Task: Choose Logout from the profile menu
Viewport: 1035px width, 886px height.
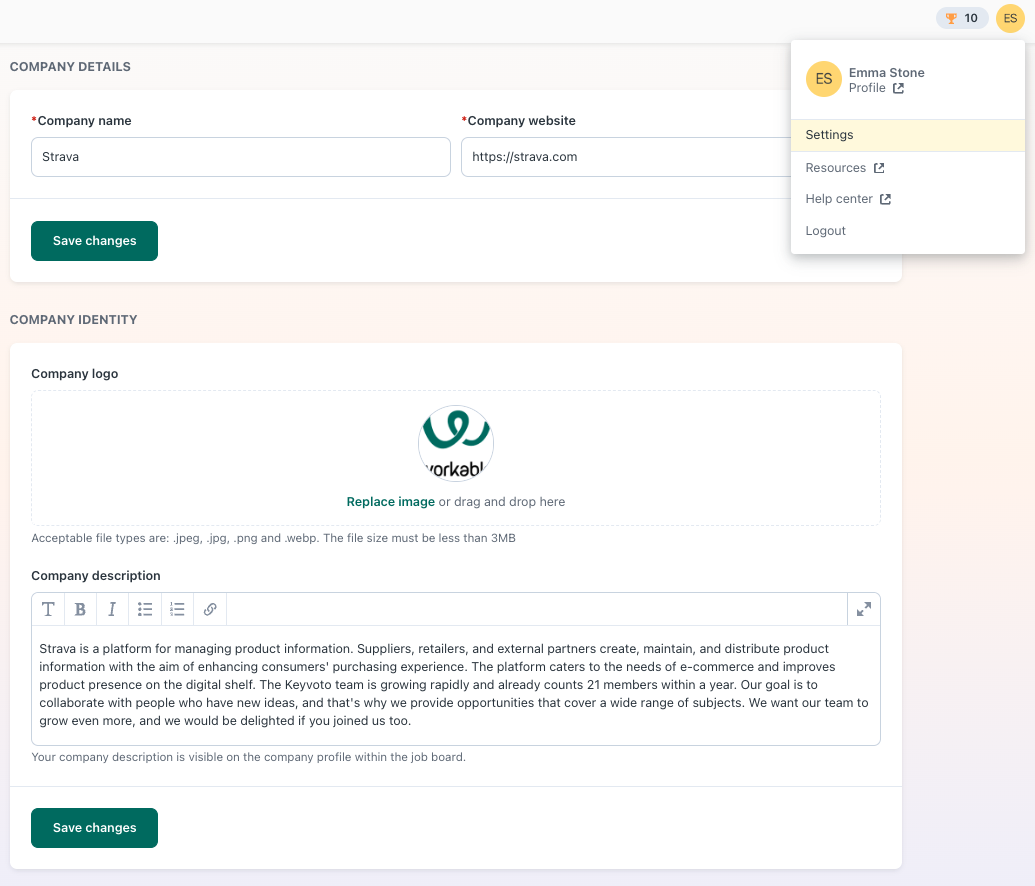Action: (825, 230)
